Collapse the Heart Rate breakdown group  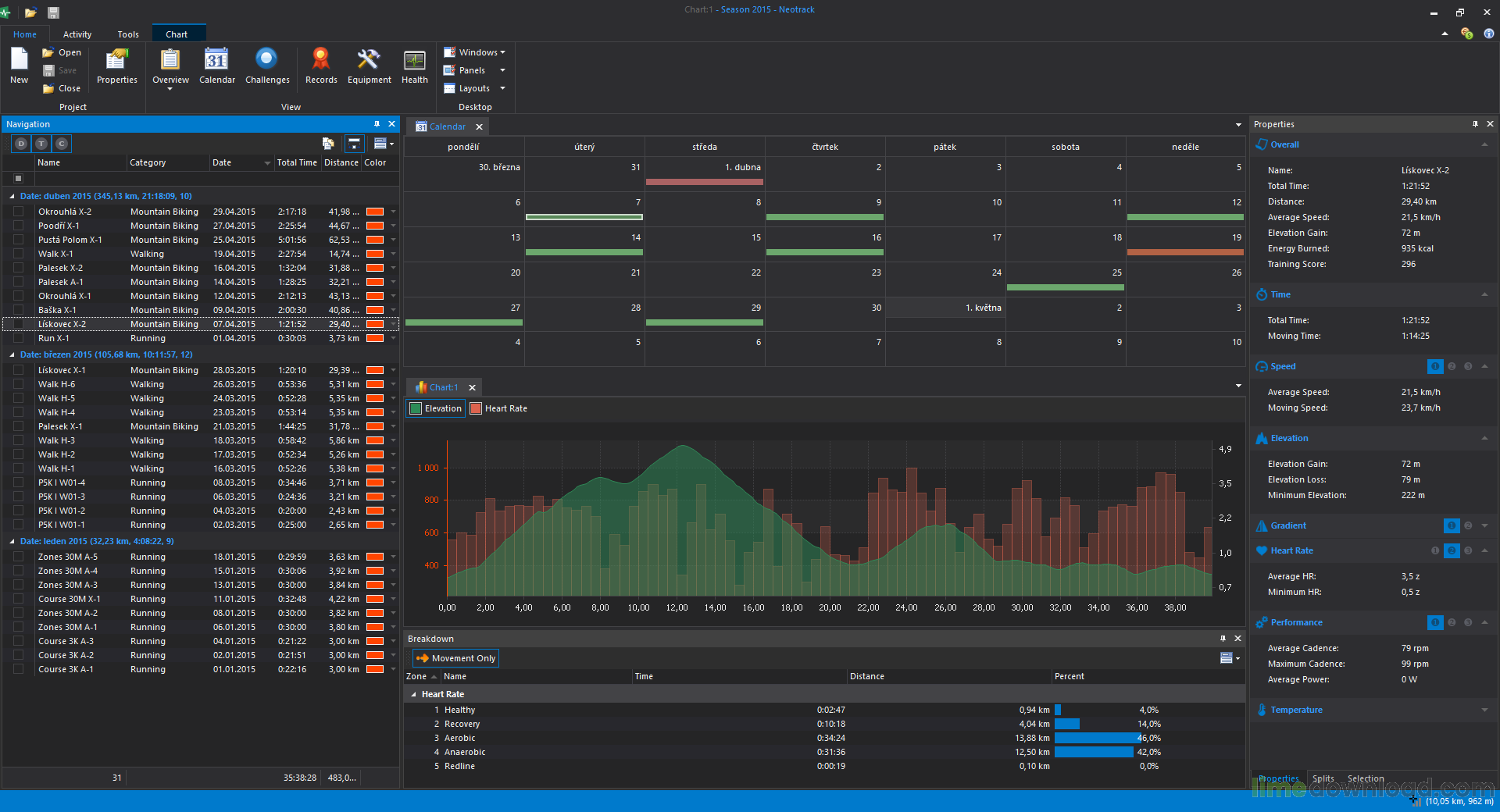(413, 694)
